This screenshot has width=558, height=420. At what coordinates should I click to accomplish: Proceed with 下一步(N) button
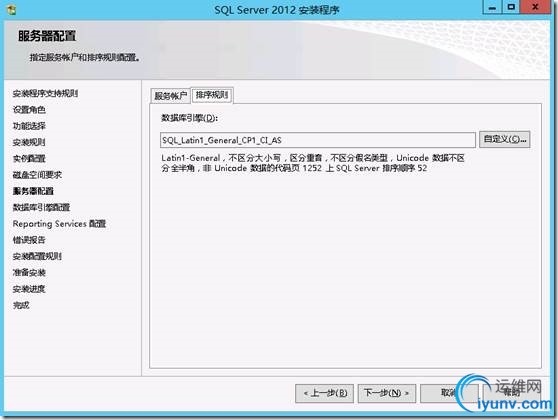coord(386,393)
